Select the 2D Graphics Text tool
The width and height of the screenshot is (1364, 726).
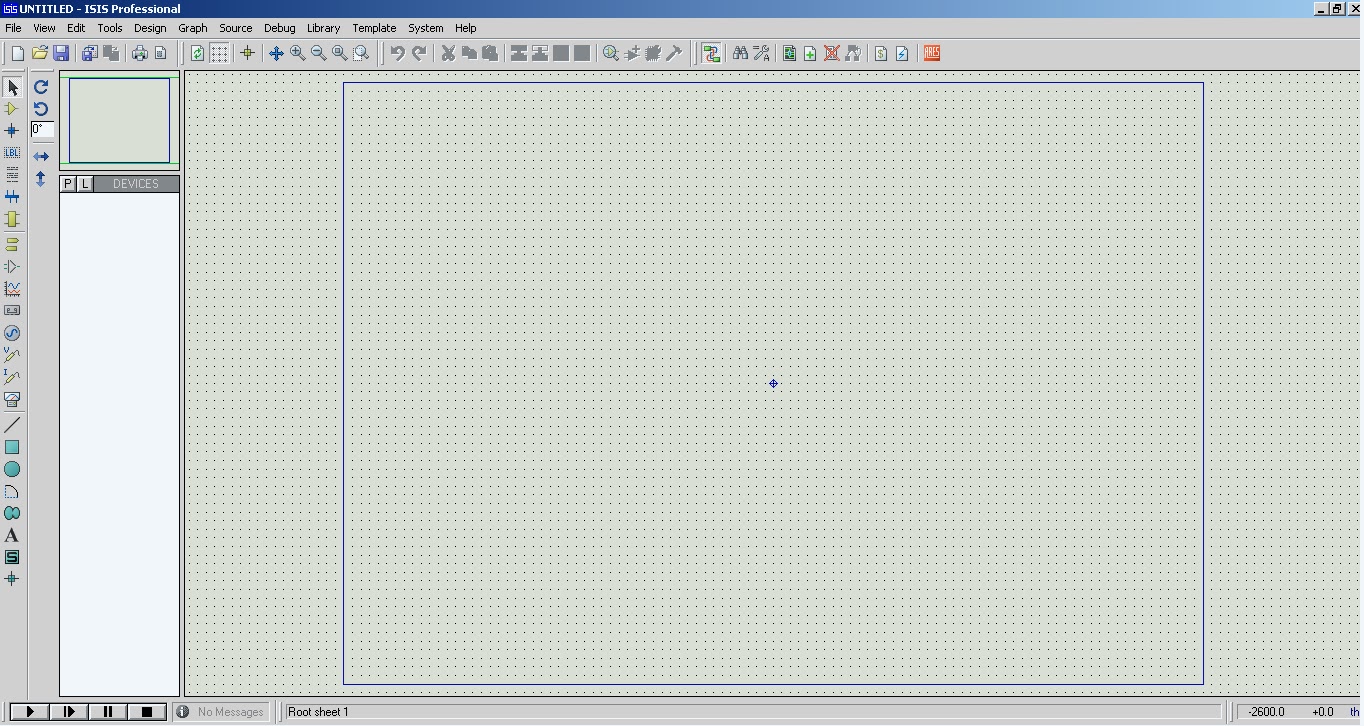click(x=12, y=535)
